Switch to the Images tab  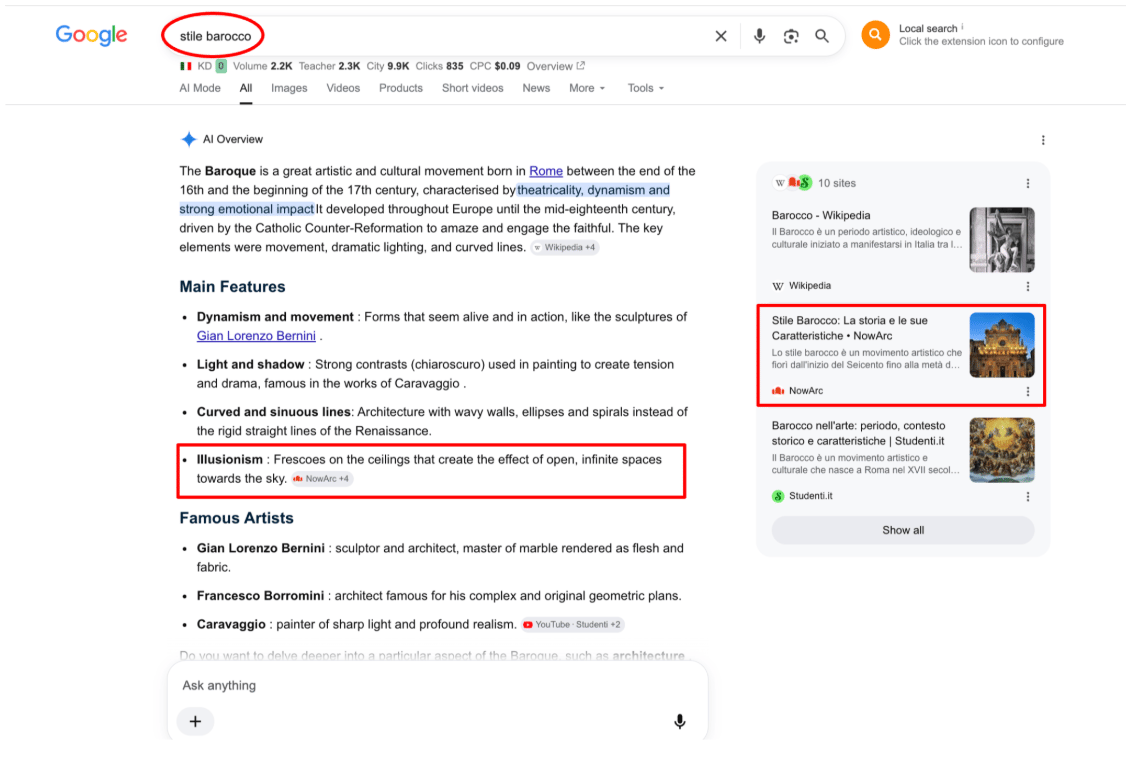[289, 88]
